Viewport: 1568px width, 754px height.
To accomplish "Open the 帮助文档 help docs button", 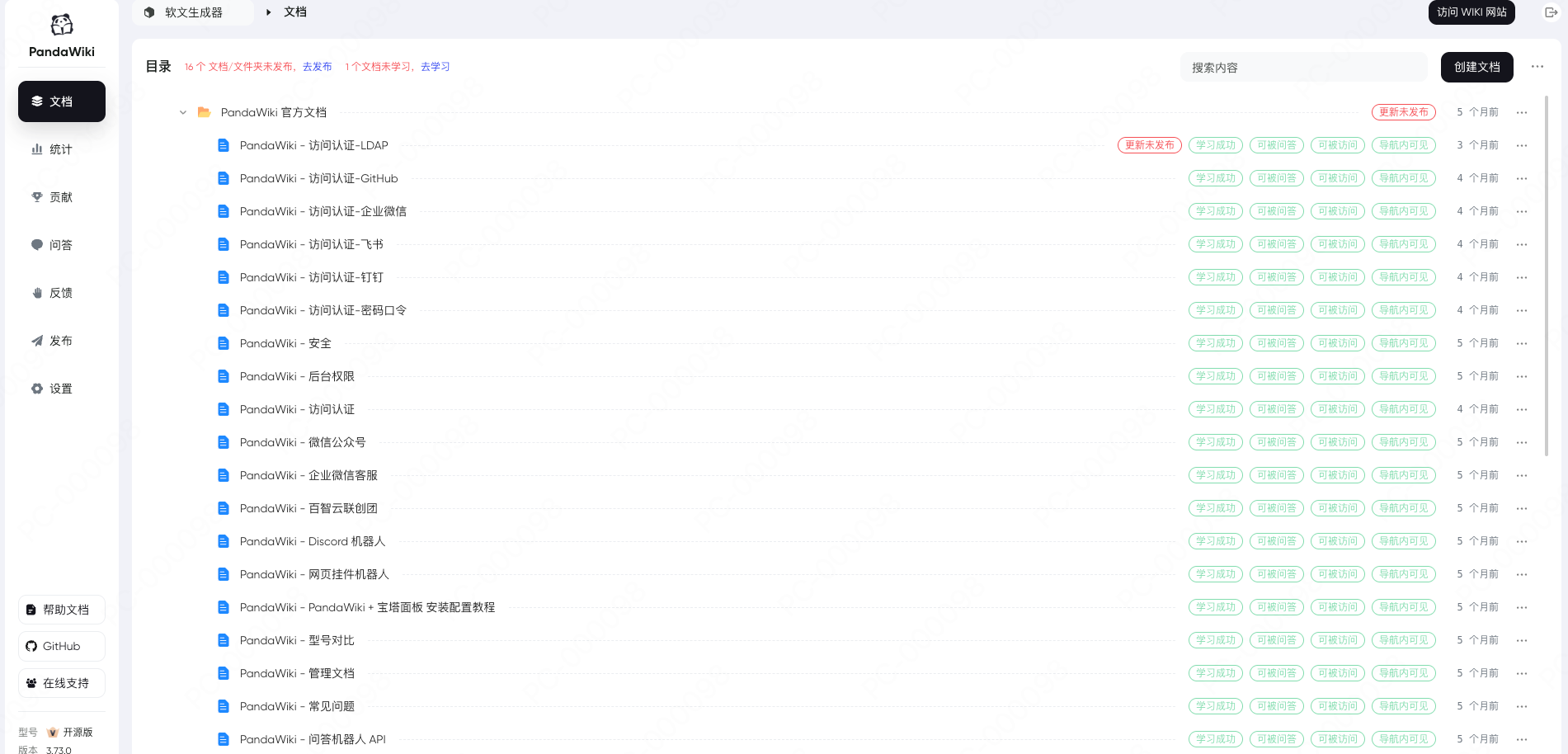I will 62,610.
